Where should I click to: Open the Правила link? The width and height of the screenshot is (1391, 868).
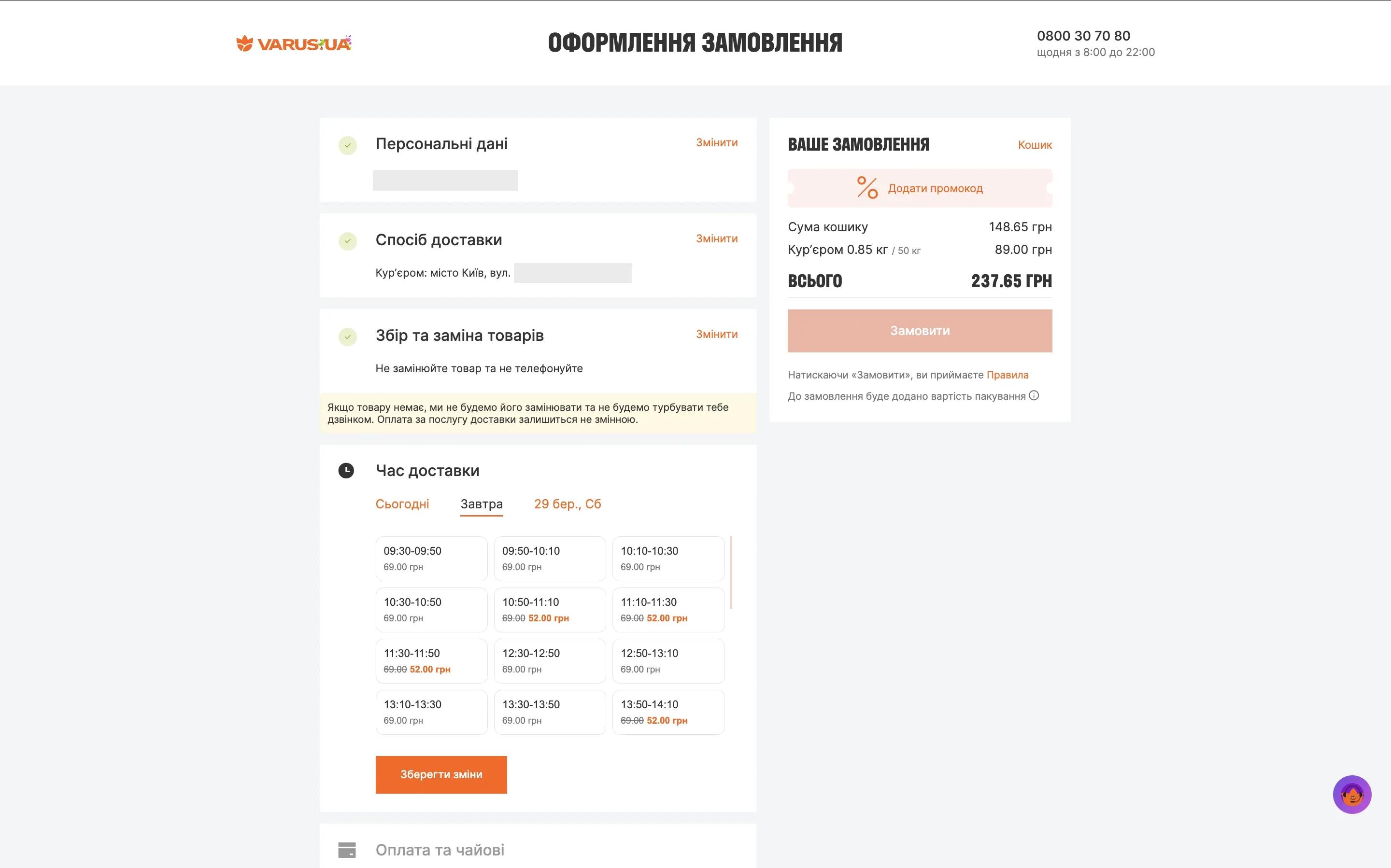coord(1007,375)
